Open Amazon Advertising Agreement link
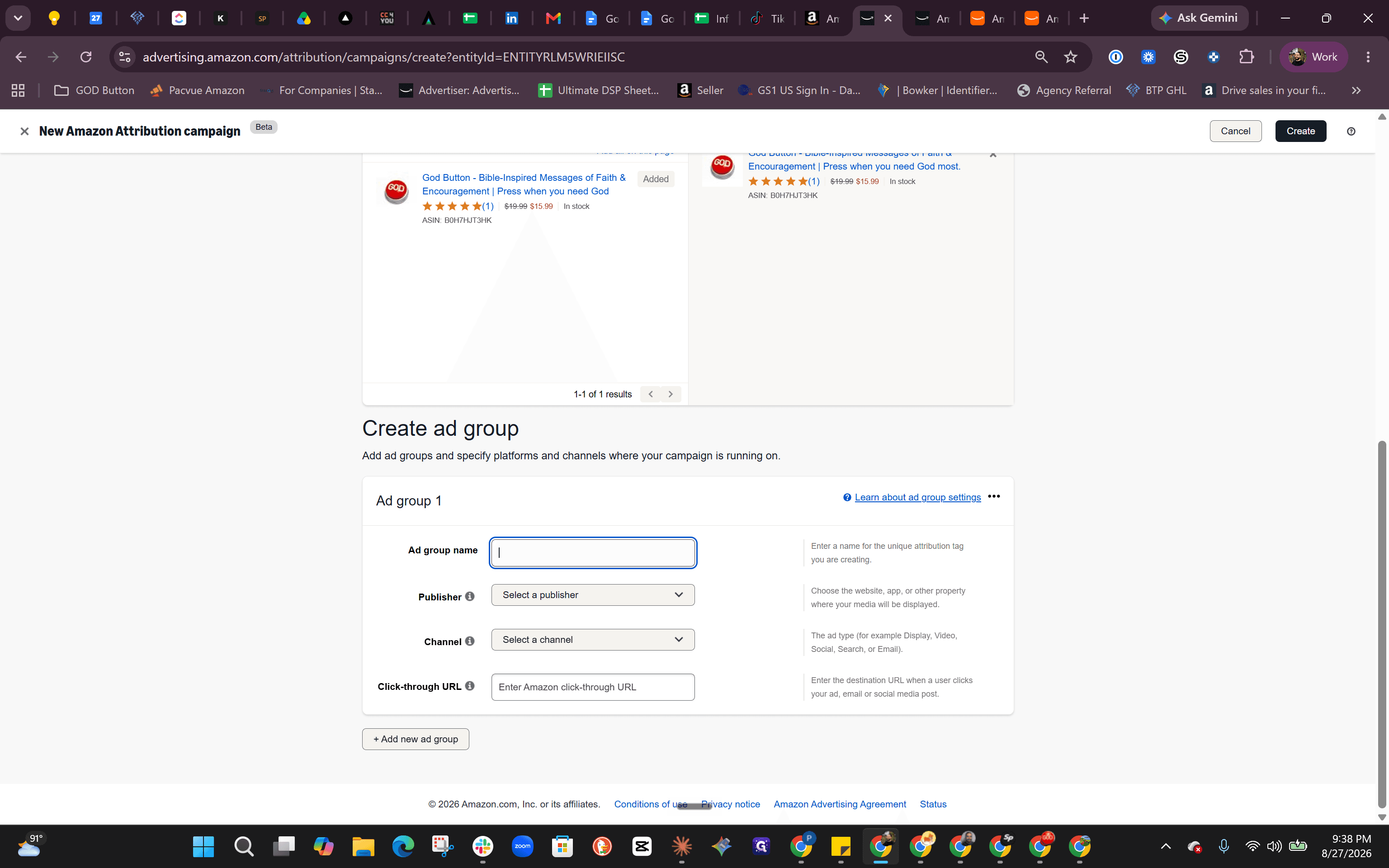Screen dimensions: 1389x868 (840, 804)
